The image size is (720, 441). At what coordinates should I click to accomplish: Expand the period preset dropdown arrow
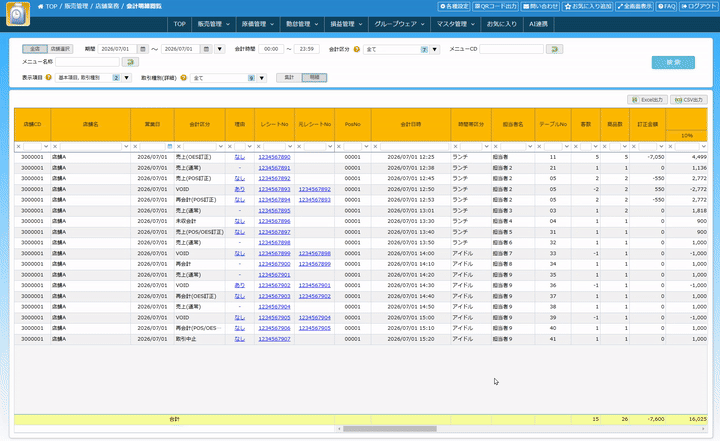pos(219,49)
